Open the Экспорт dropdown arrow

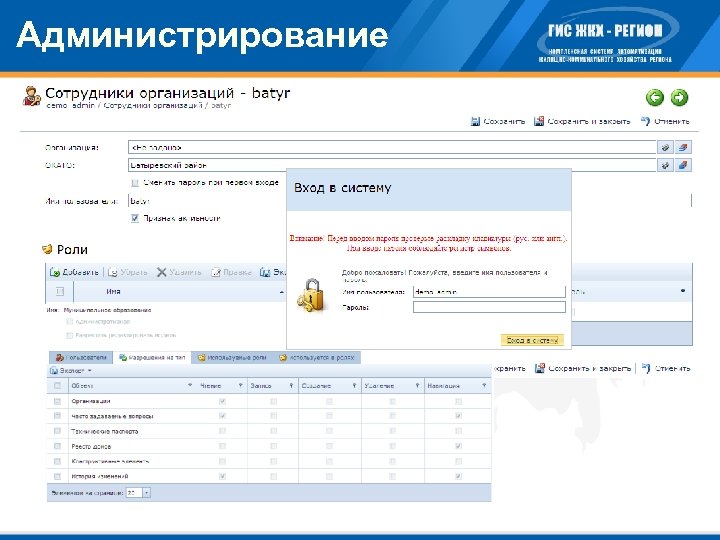tap(90, 371)
